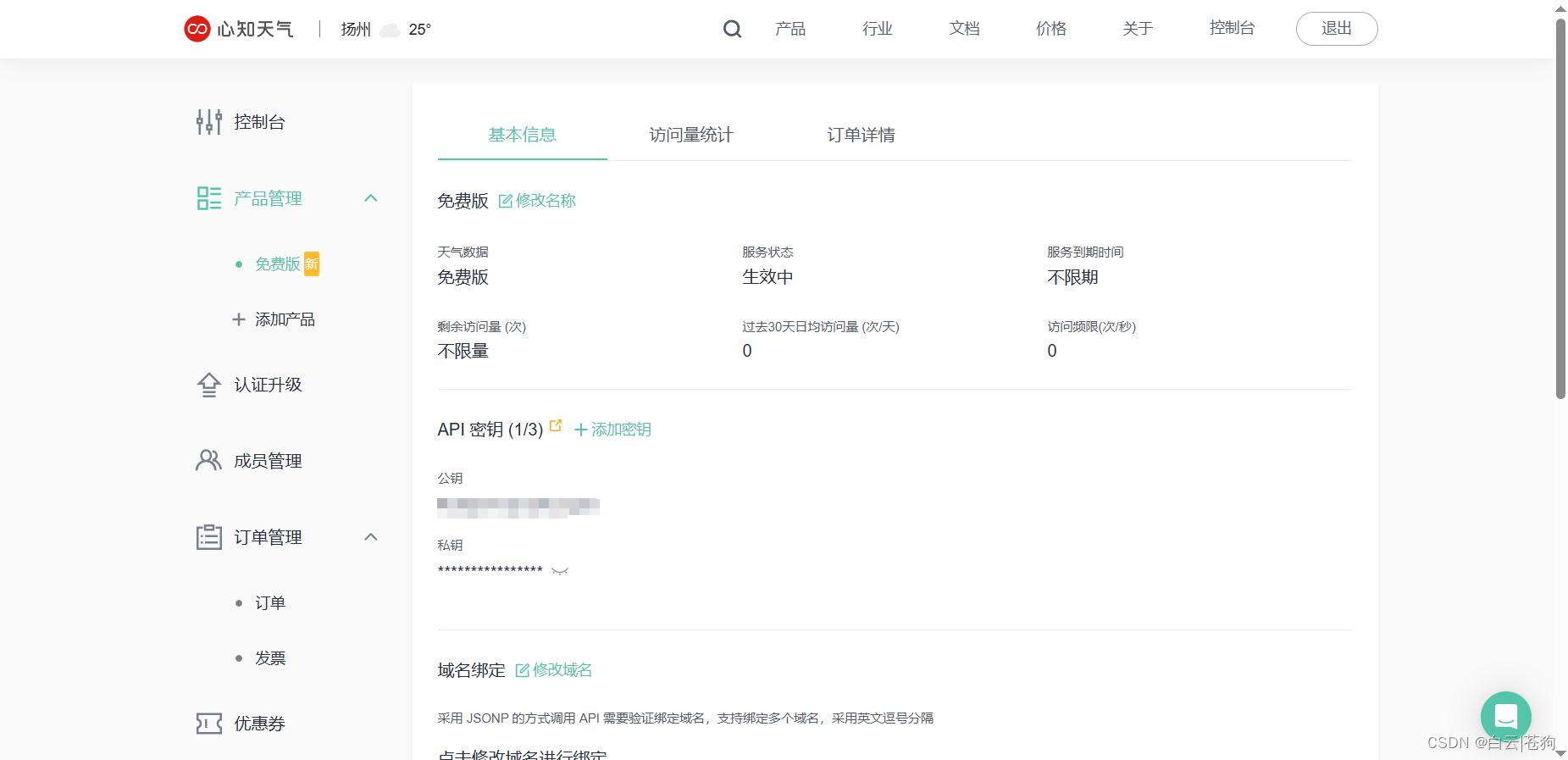Click the API 密钥 (1/3) heading

click(x=490, y=430)
